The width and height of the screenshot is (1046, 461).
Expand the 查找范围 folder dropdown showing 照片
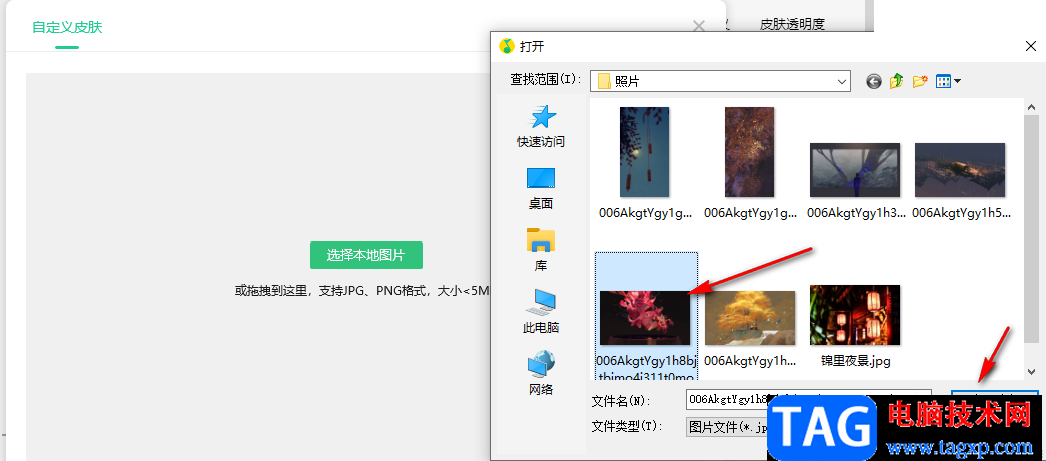(720, 81)
